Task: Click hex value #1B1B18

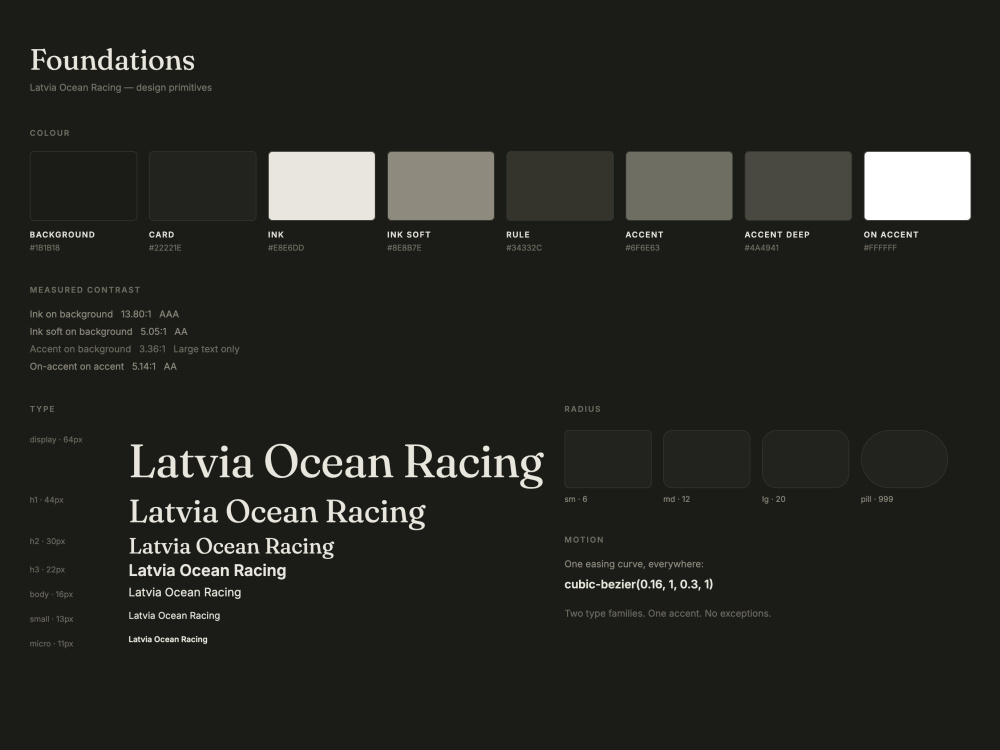Action: (45, 247)
